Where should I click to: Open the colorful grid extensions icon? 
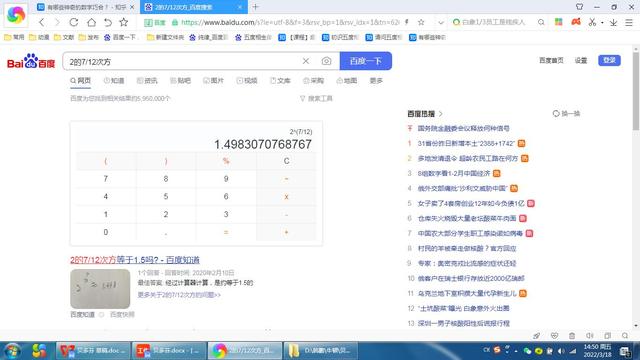(x=559, y=22)
